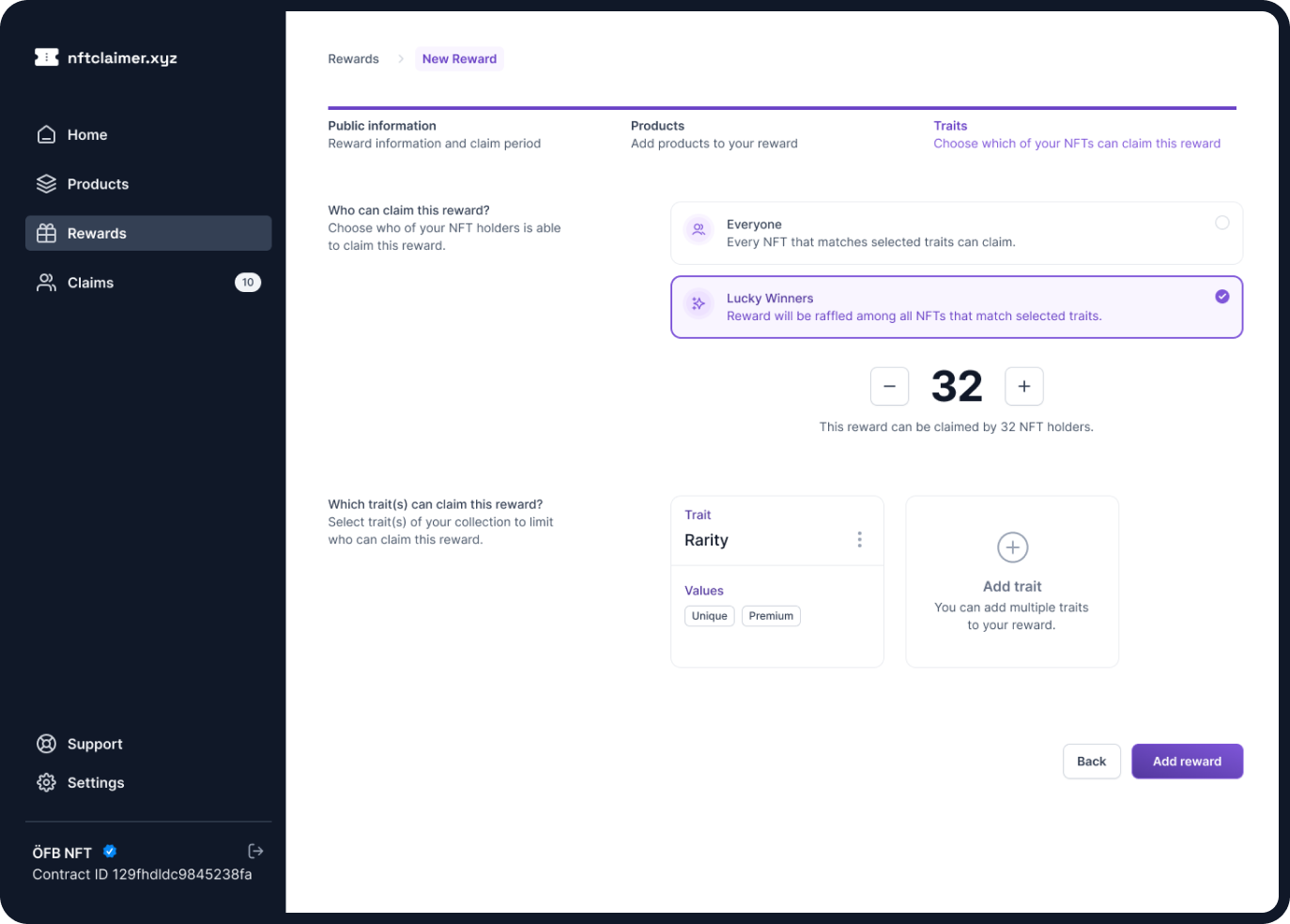Click the Rewards breadcrumb link
The width and height of the screenshot is (1290, 924).
click(x=353, y=59)
